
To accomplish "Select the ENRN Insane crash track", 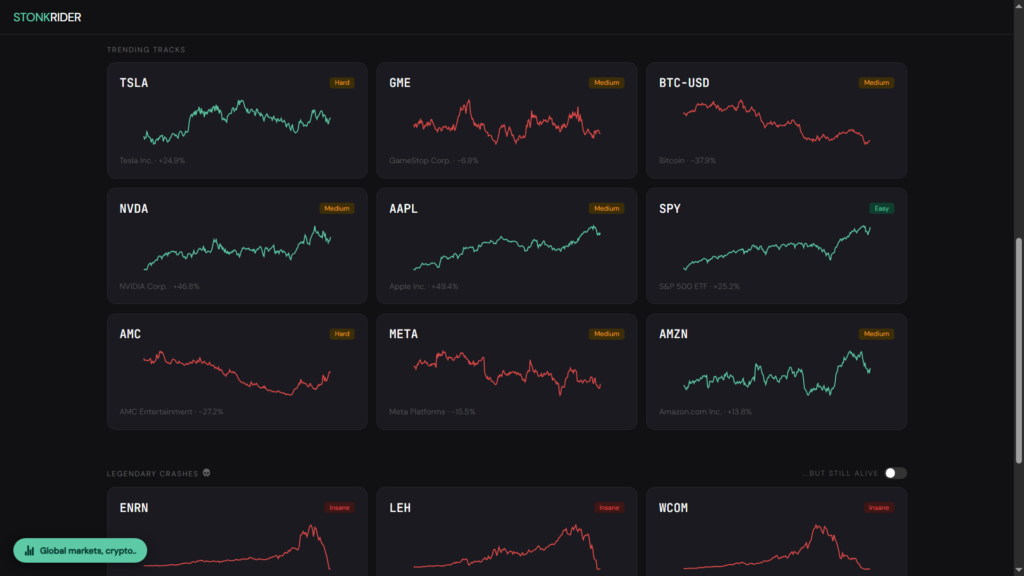I will [x=237, y=532].
